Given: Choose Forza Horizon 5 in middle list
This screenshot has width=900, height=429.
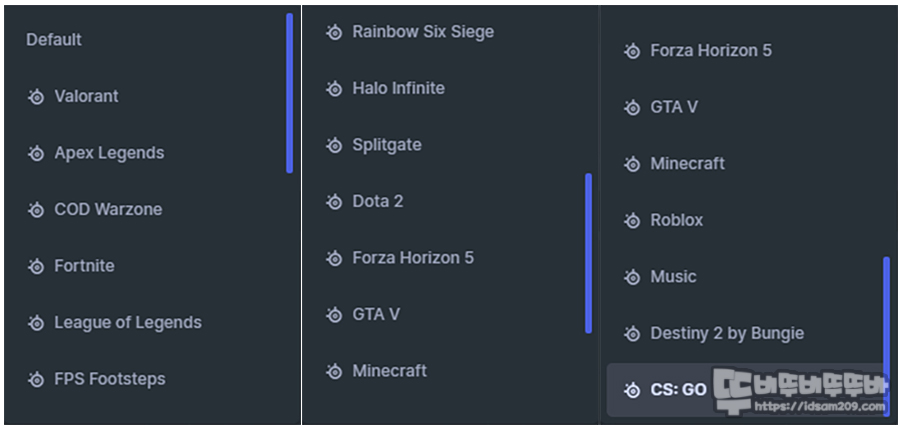Looking at the screenshot, I should click(413, 258).
